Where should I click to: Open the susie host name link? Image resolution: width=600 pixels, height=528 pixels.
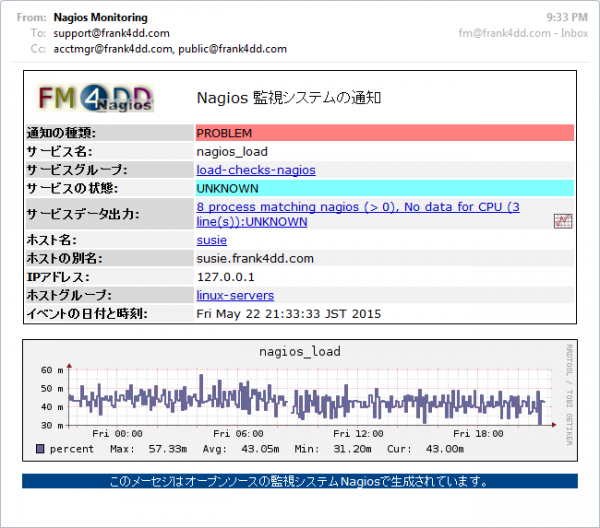point(211,240)
